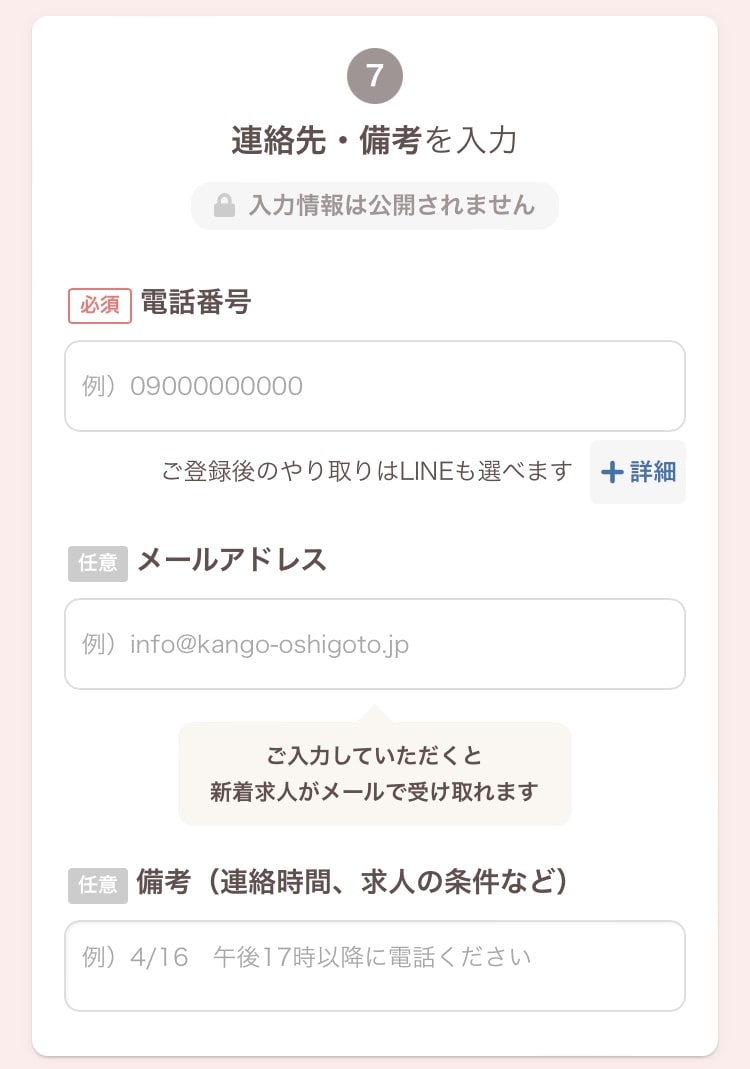Expand the 詳細 LINE details button
Image resolution: width=750 pixels, height=1069 pixels.
(638, 472)
